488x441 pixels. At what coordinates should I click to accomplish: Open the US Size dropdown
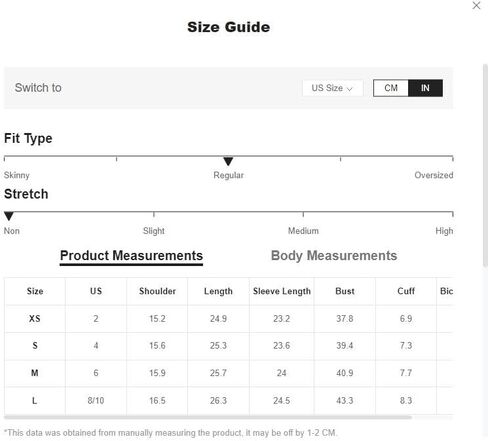pyautogui.click(x=332, y=88)
